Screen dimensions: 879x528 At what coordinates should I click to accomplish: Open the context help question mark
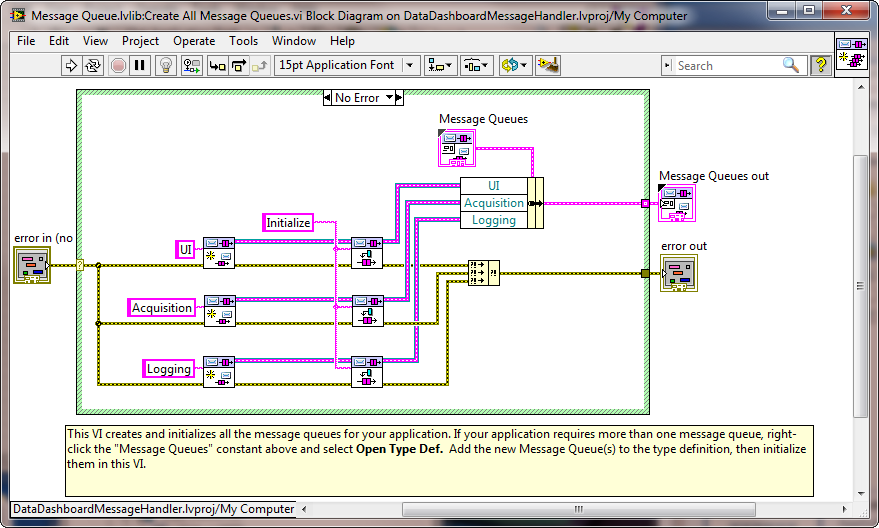(820, 65)
